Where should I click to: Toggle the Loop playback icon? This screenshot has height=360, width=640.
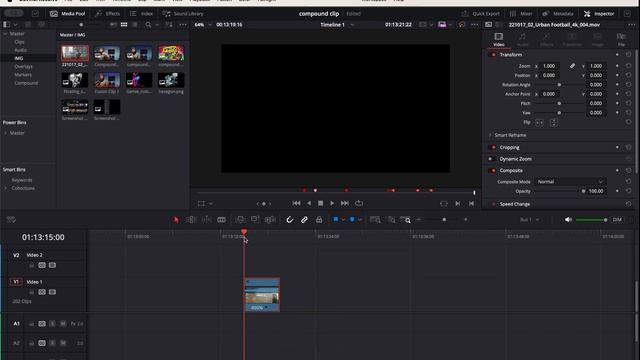359,203
